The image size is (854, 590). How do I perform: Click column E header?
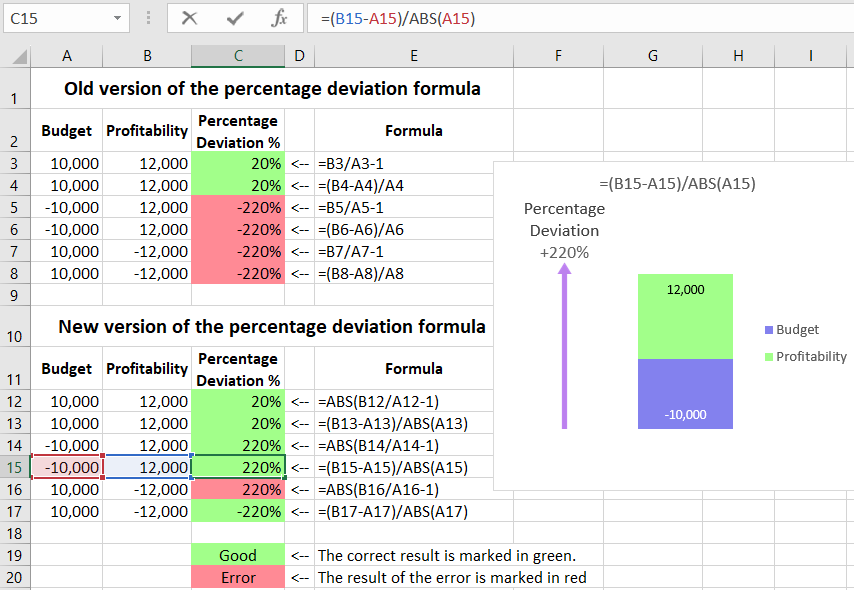pos(413,56)
